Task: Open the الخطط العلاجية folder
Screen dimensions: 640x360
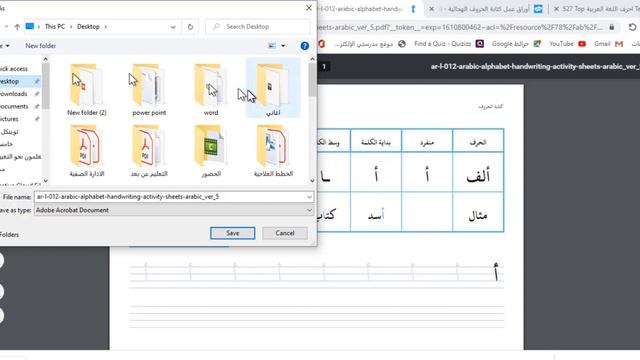Action: [273, 151]
